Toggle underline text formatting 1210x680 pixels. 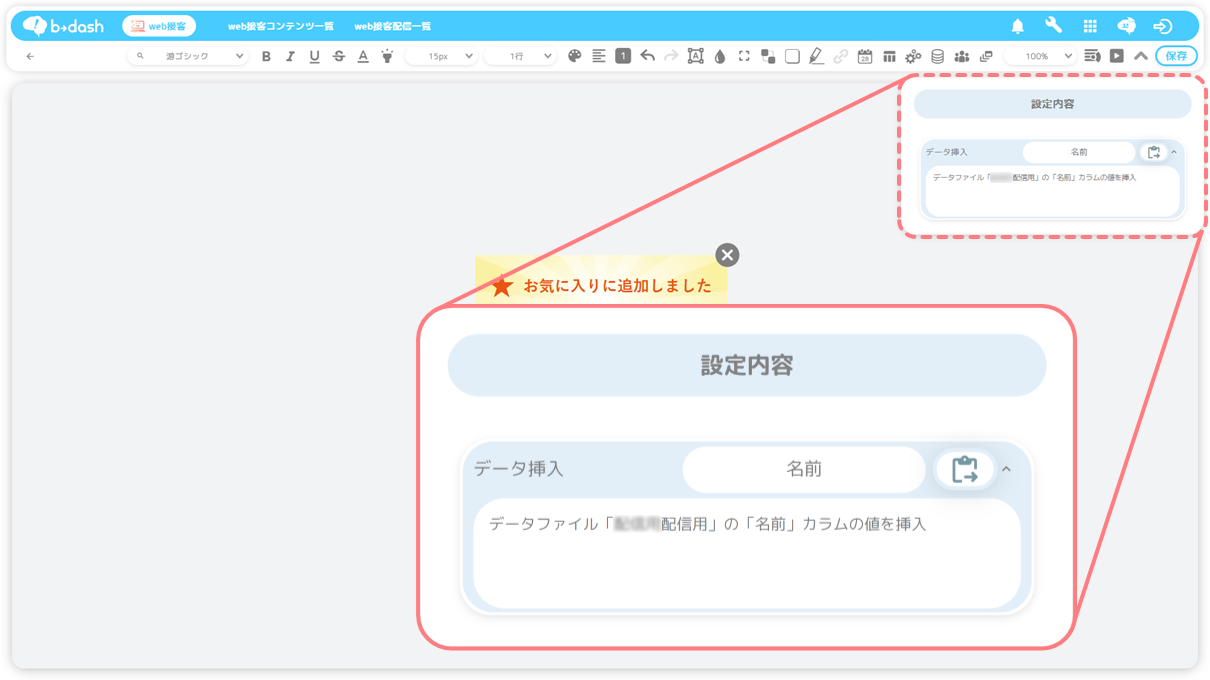pos(314,57)
